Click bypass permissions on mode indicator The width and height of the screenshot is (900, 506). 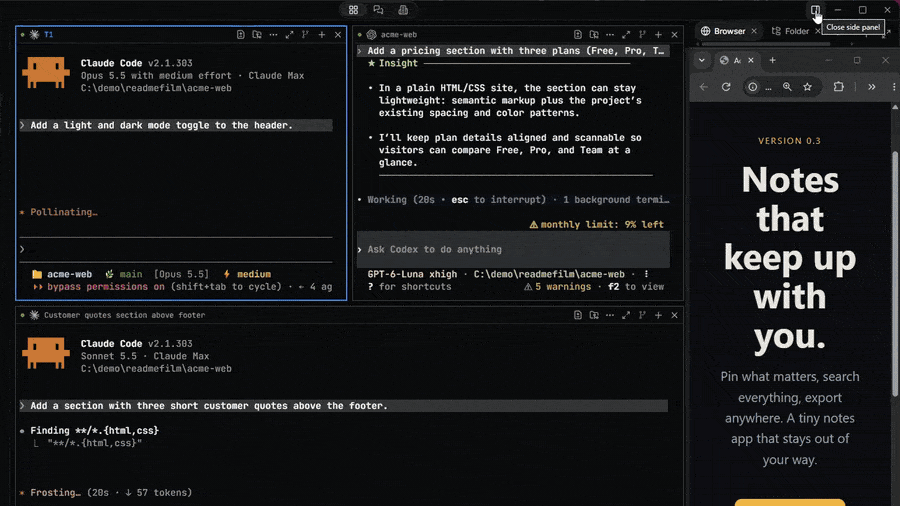[98, 287]
